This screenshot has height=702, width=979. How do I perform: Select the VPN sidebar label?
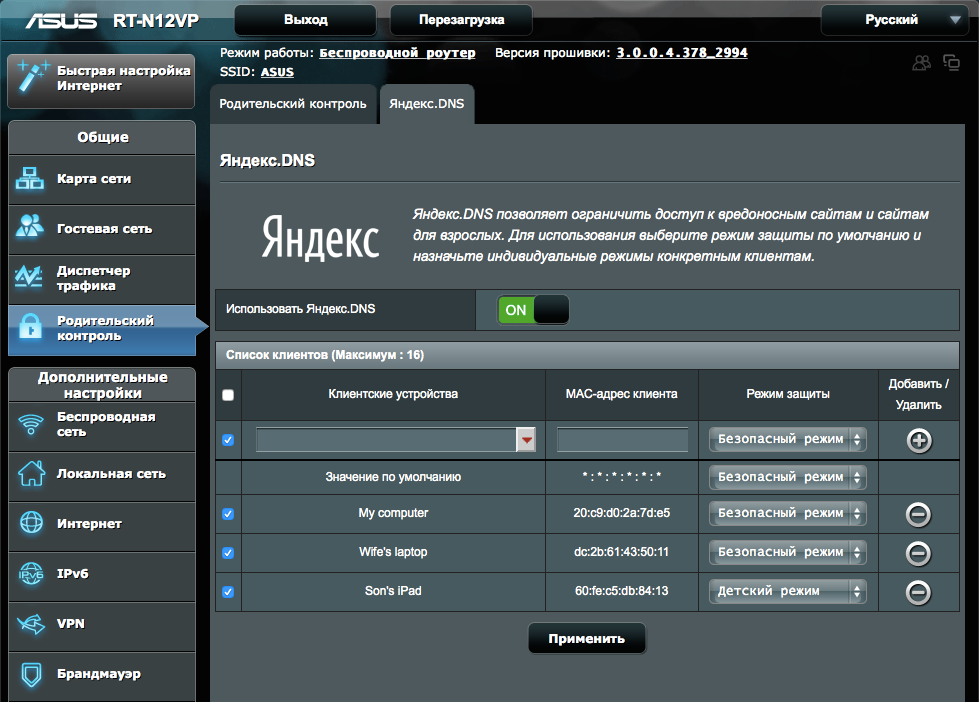pos(71,623)
